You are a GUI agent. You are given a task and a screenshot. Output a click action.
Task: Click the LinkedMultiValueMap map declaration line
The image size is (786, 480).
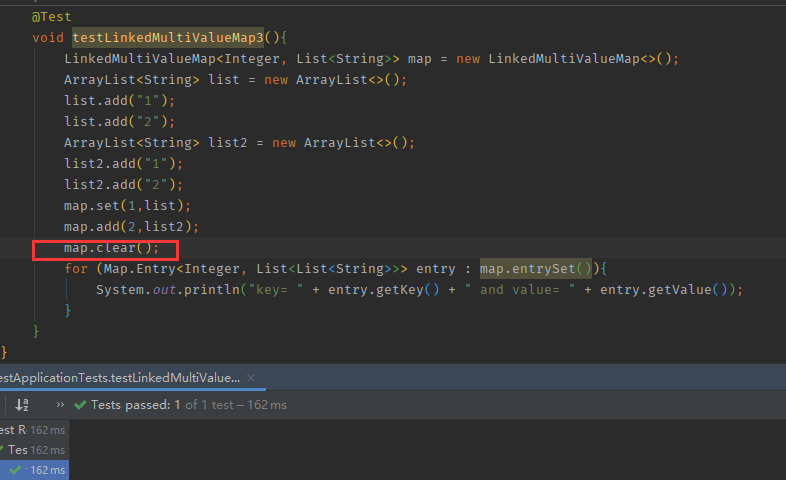[371, 59]
